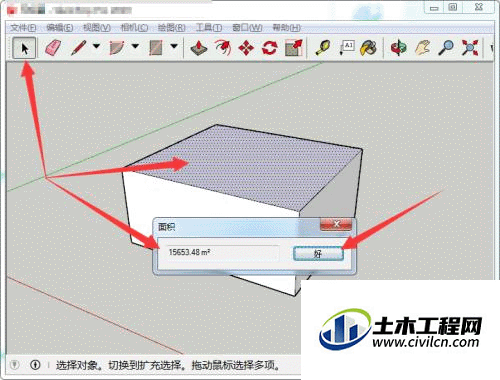This screenshot has height=380, width=500.
Task: Click the status bar info icon
Action: click(x=35, y=365)
